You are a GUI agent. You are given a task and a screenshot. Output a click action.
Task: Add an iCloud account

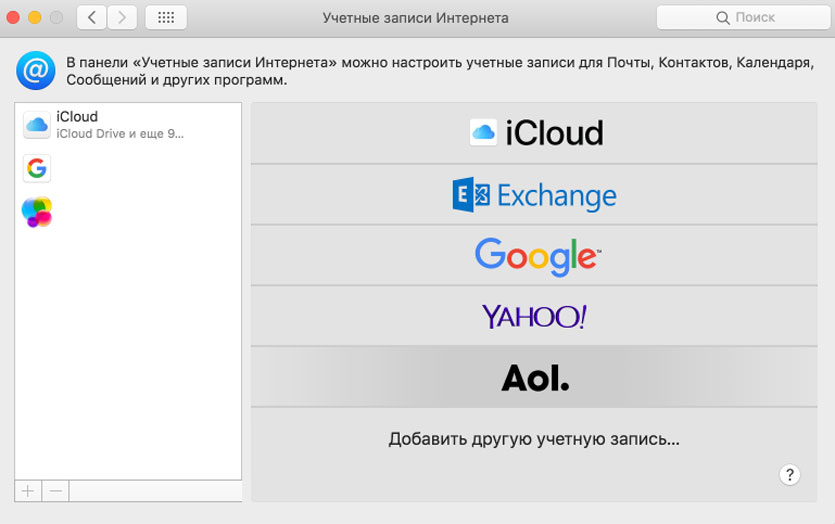coord(536,133)
